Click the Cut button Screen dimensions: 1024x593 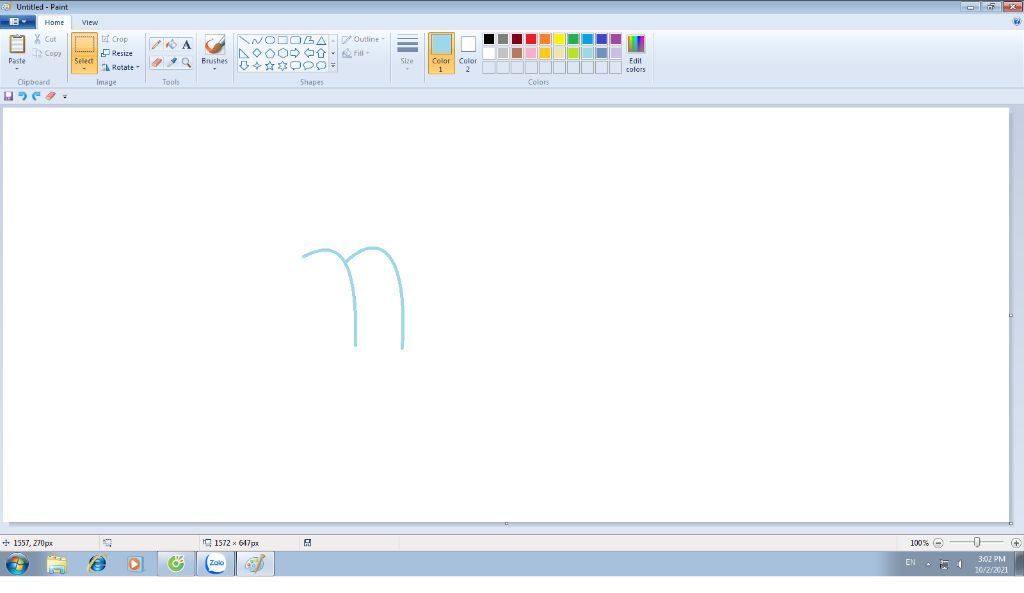(x=45, y=39)
